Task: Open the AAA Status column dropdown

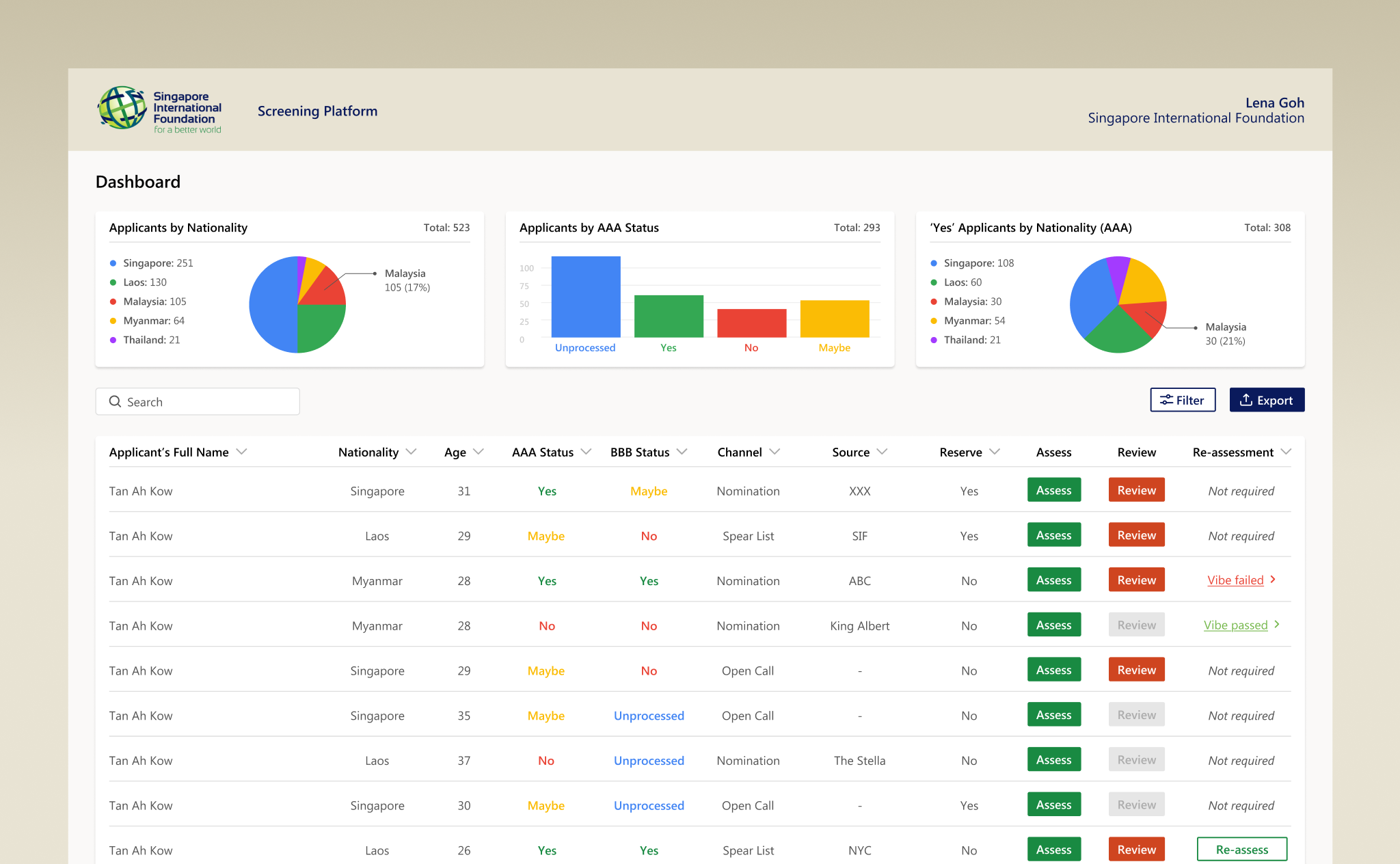Action: click(586, 452)
